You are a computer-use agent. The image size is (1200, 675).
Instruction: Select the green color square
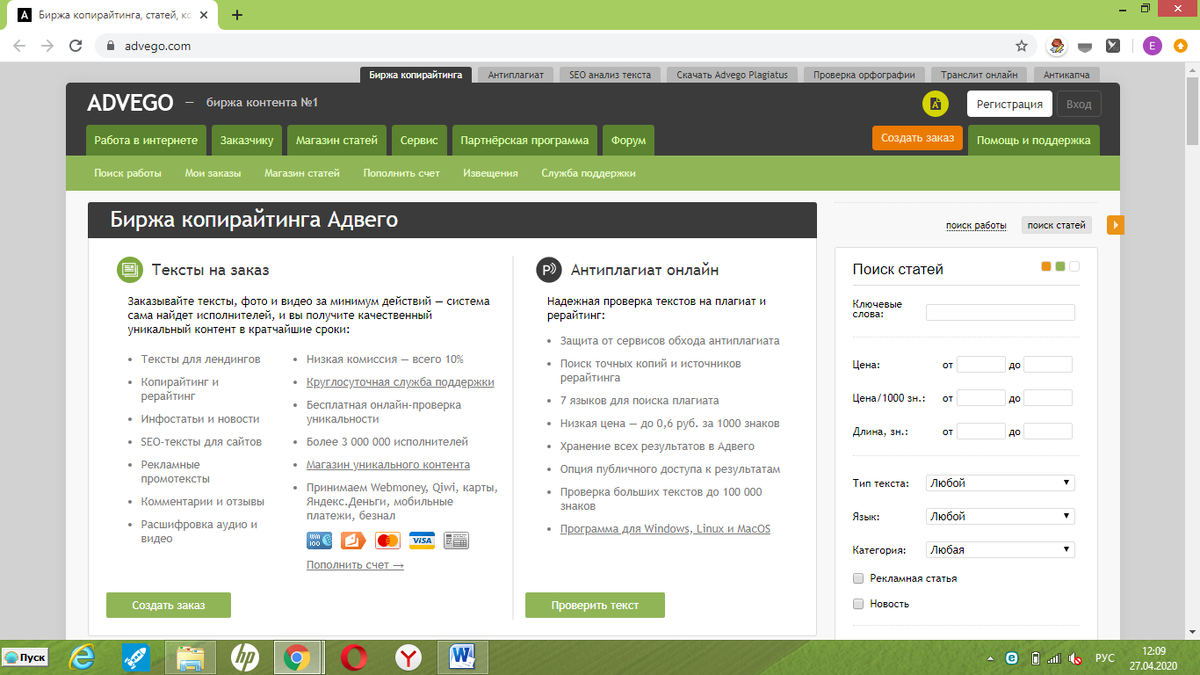(x=1060, y=266)
